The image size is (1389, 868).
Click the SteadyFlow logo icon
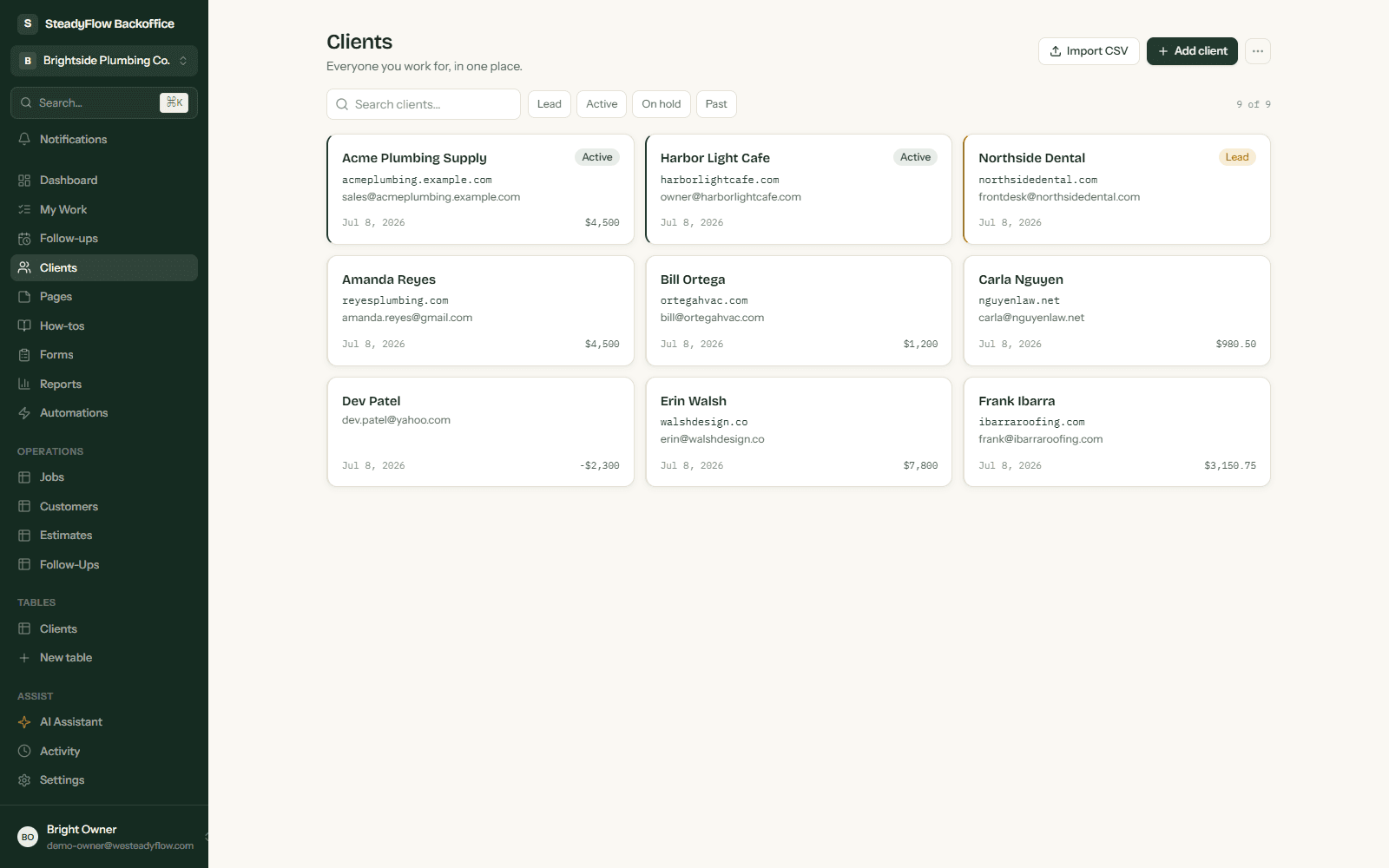[28, 23]
